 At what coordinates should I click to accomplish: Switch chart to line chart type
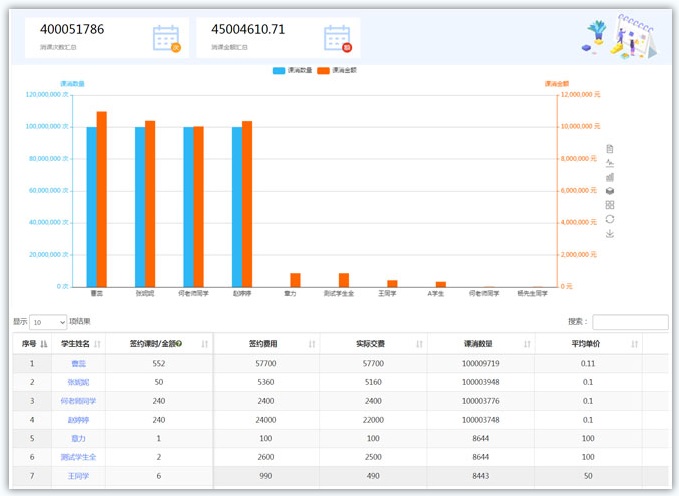pyautogui.click(x=610, y=163)
